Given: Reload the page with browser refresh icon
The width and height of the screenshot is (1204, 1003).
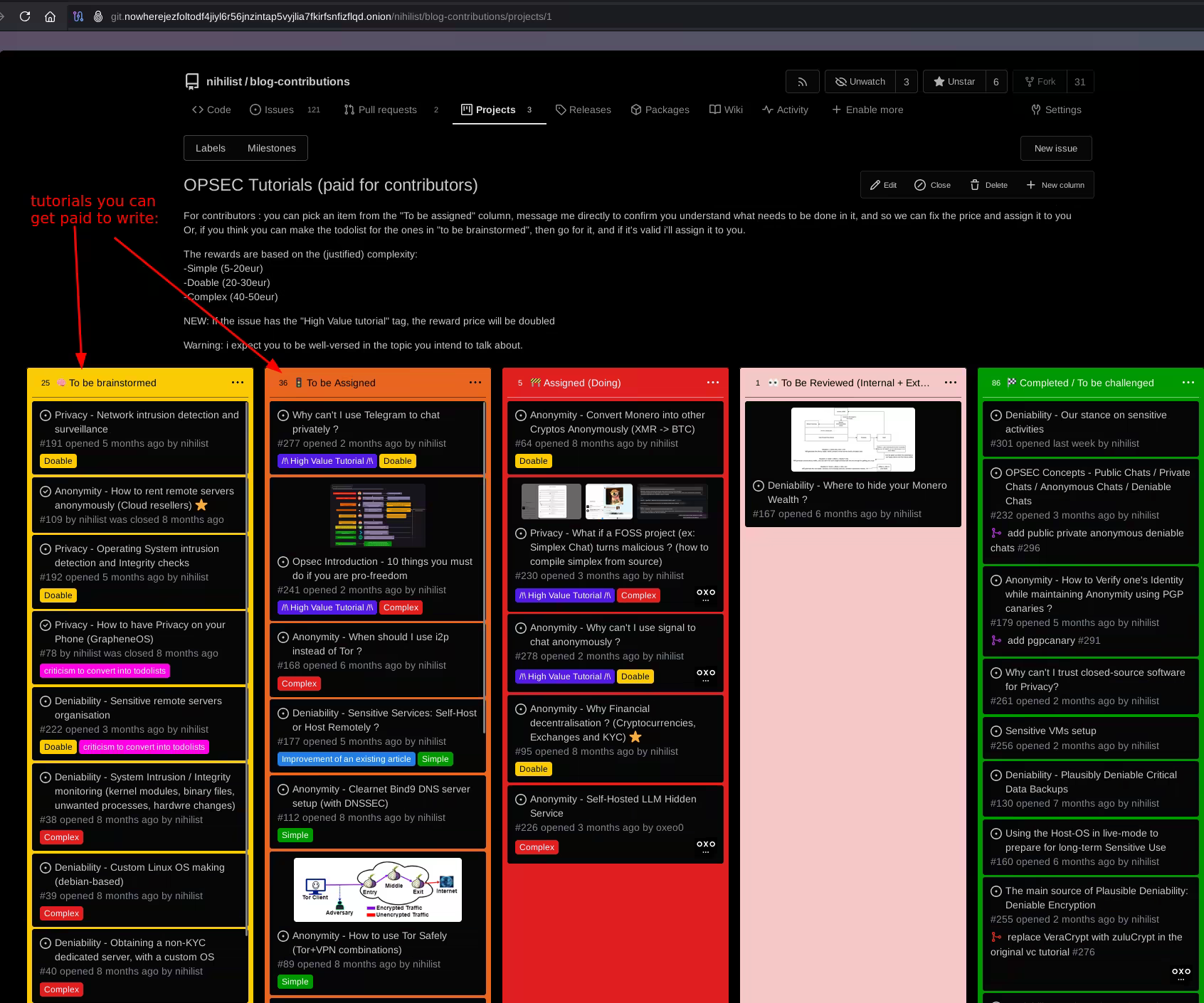Looking at the screenshot, I should pyautogui.click(x=25, y=16).
